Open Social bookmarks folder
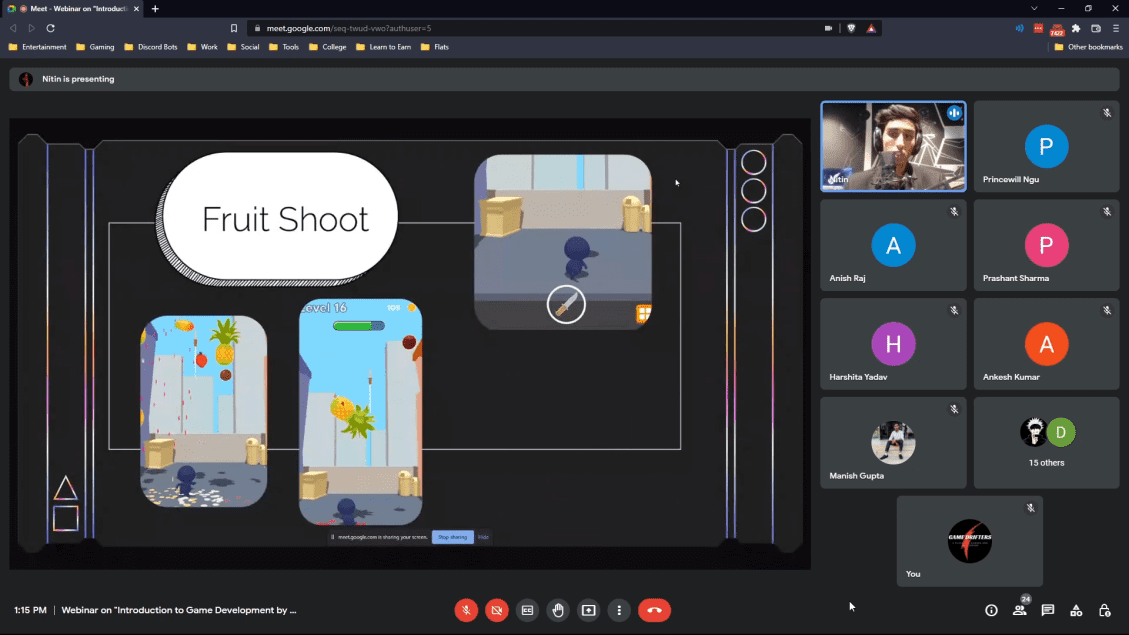The image size is (1129, 635). 243,47
